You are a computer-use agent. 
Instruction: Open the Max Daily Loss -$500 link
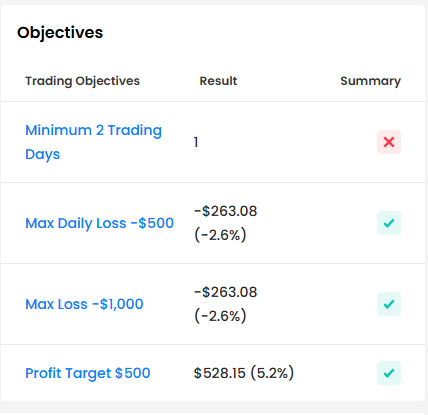100,223
